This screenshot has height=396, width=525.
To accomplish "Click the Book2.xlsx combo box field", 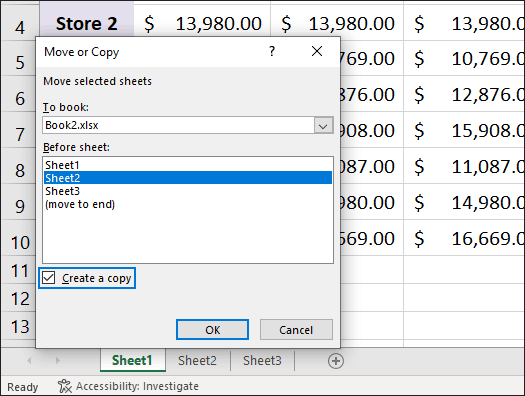I will pyautogui.click(x=188, y=125).
